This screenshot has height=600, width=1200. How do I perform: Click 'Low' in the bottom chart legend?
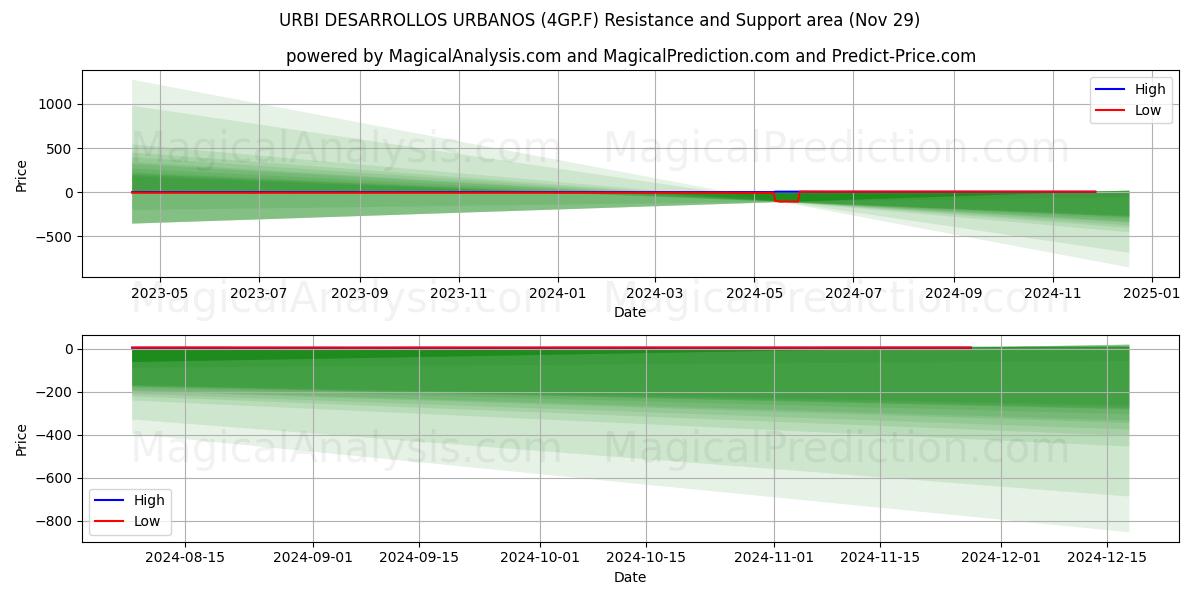tap(148, 521)
